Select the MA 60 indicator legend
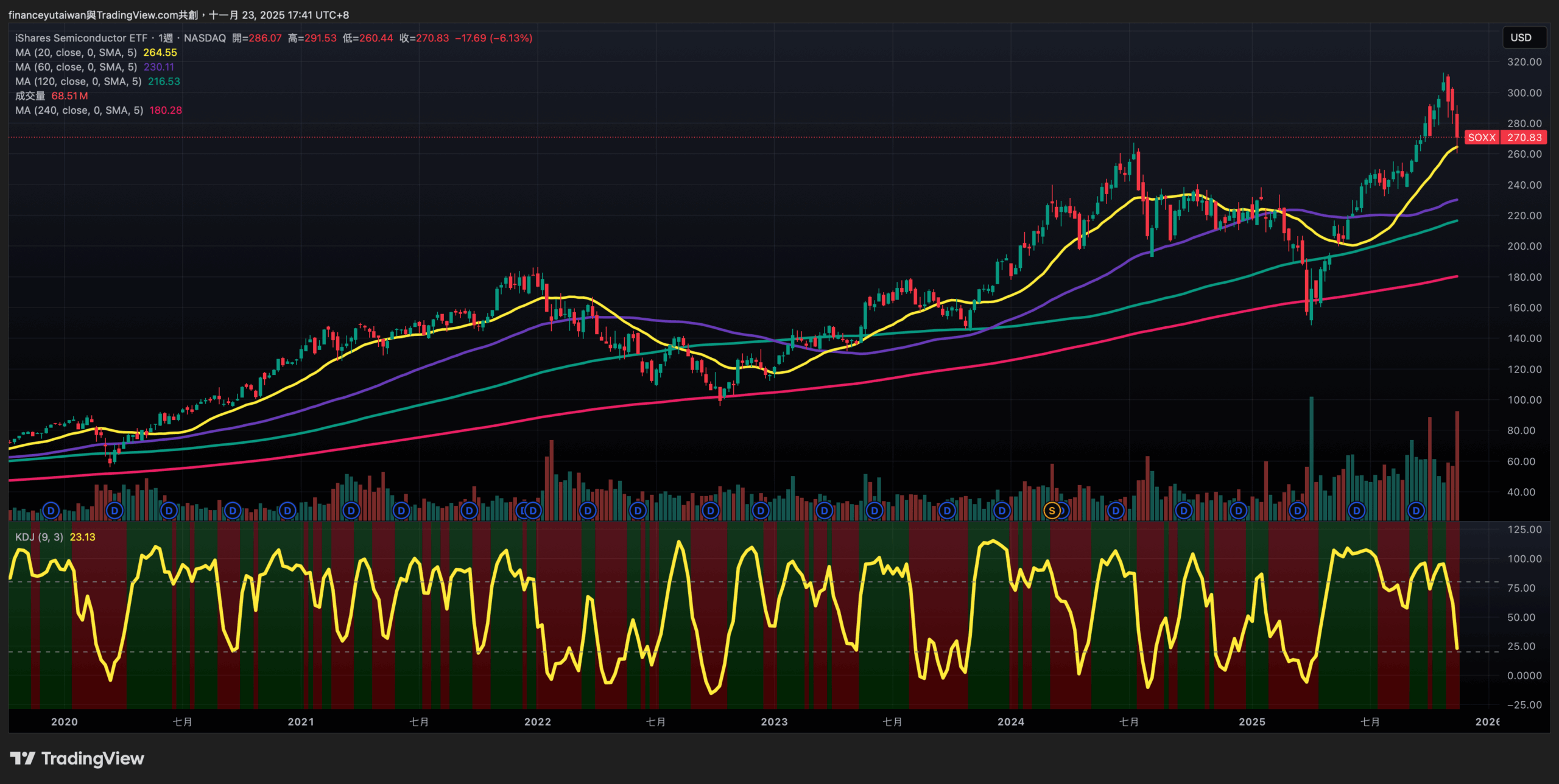The height and width of the screenshot is (784, 1559). pyautogui.click(x=76, y=67)
